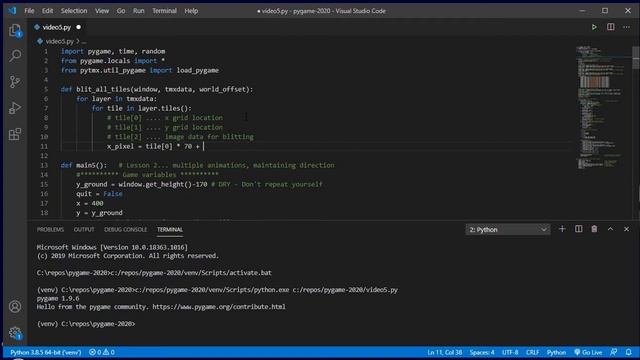Click 'x = 400' code line
Viewport: 640px width, 360px height.
[x=90, y=203]
